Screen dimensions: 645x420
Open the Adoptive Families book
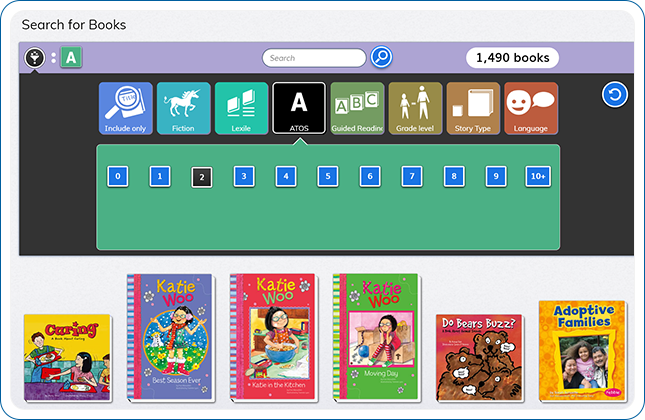[583, 351]
